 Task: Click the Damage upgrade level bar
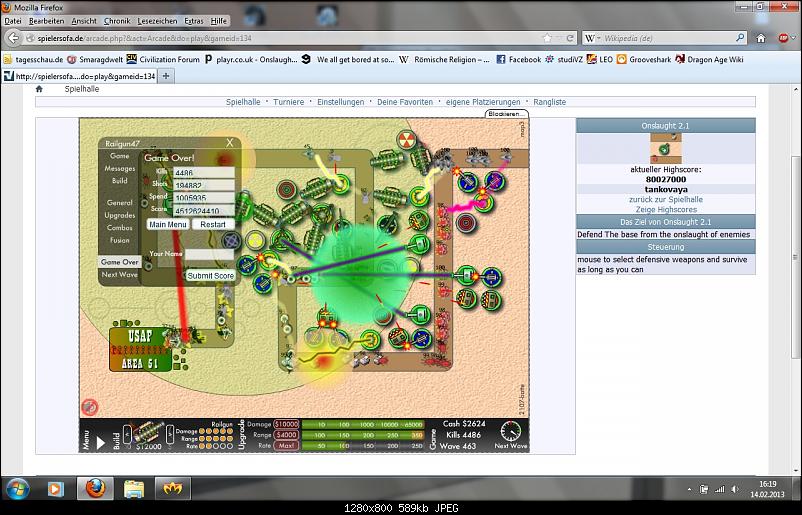pyautogui.click(x=363, y=424)
